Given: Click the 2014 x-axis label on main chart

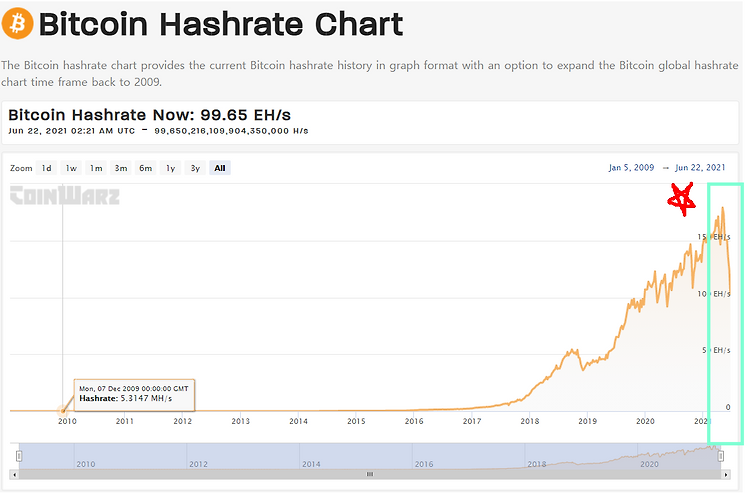Looking at the screenshot, I should click(298, 421).
